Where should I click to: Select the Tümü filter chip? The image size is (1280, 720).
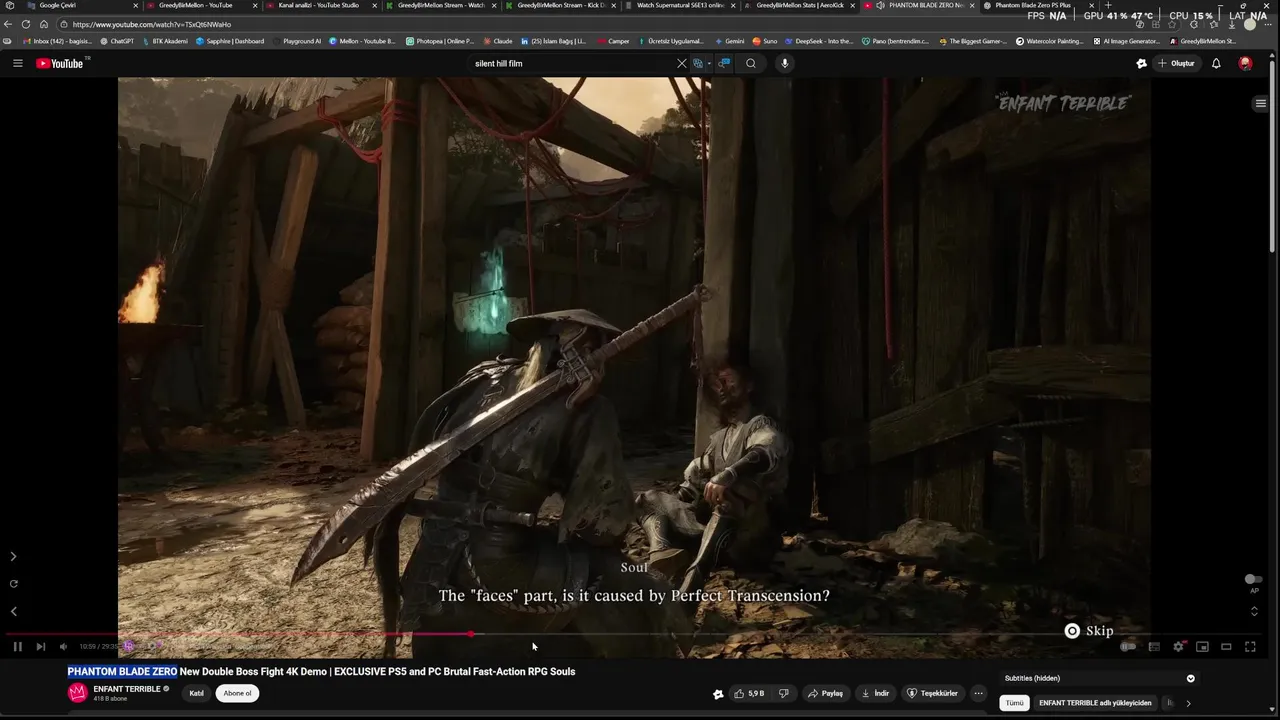point(1014,703)
